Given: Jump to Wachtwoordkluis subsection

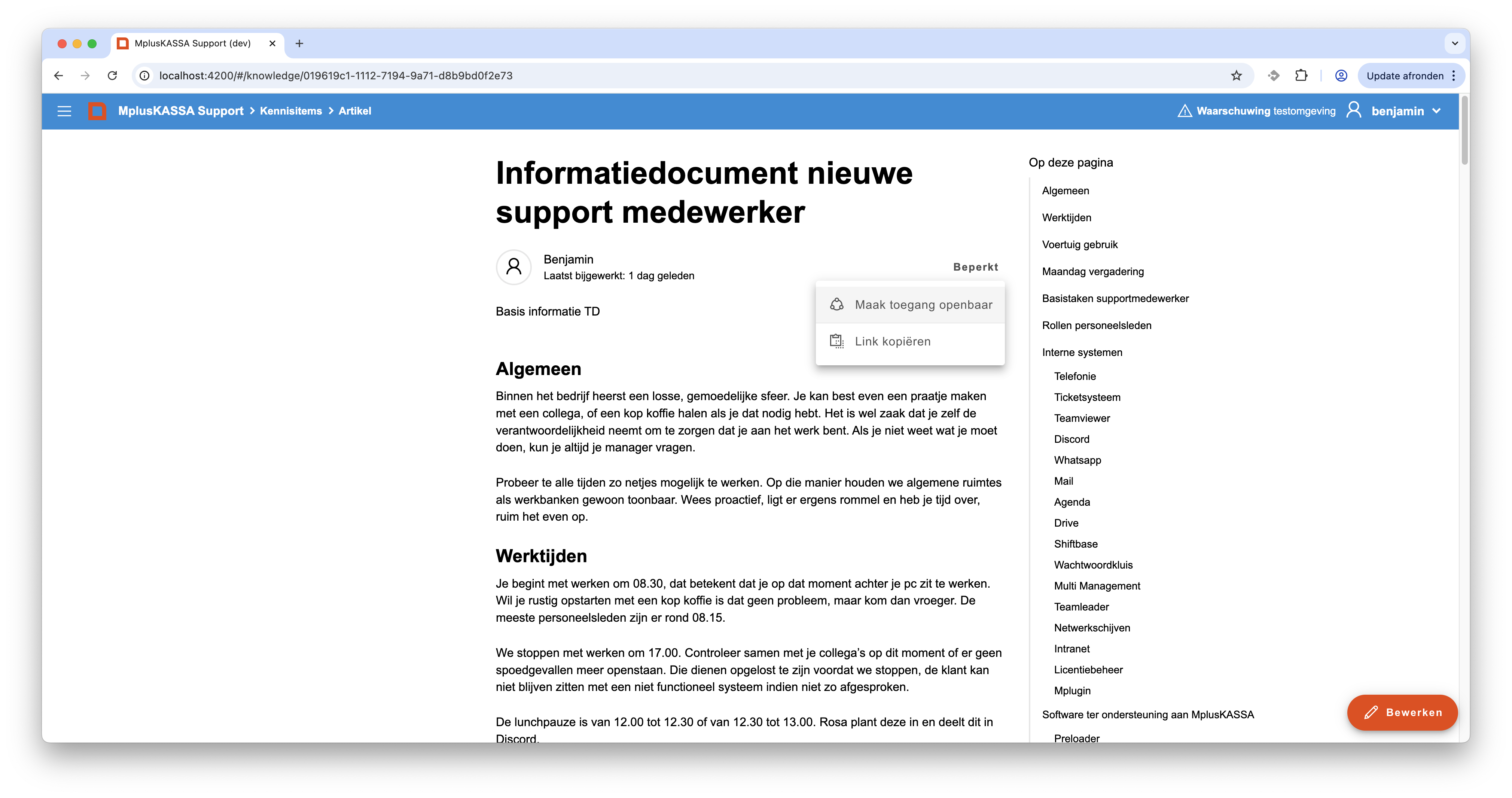Looking at the screenshot, I should [x=1093, y=565].
